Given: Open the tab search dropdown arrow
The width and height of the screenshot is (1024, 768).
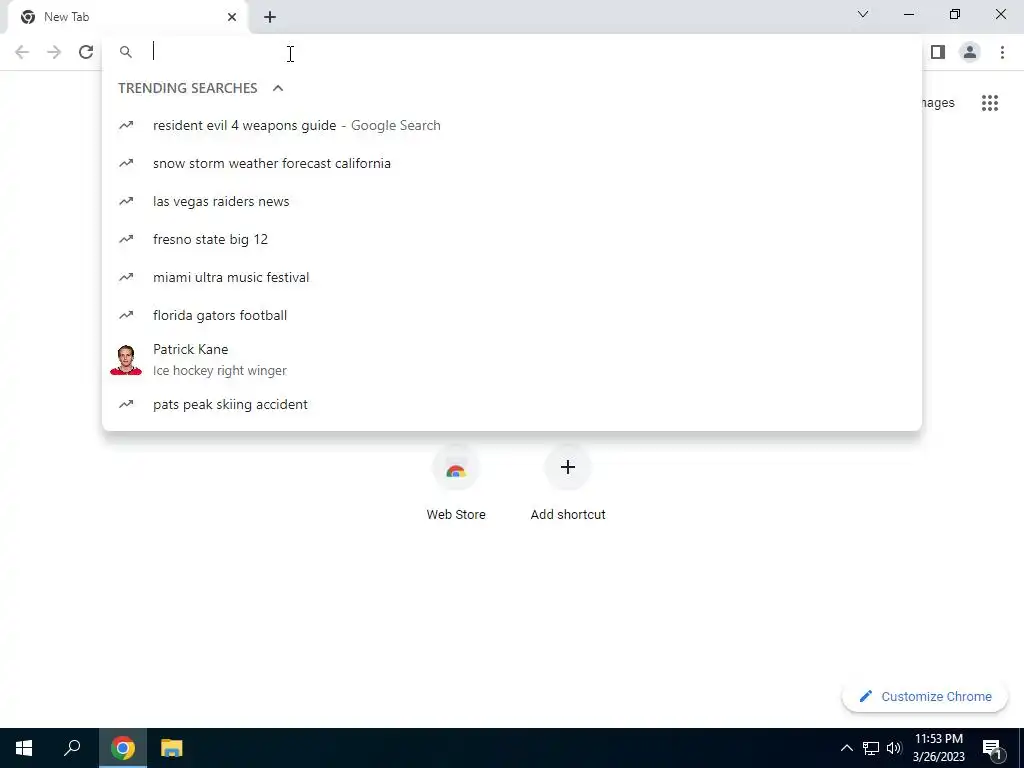Looking at the screenshot, I should [x=863, y=14].
